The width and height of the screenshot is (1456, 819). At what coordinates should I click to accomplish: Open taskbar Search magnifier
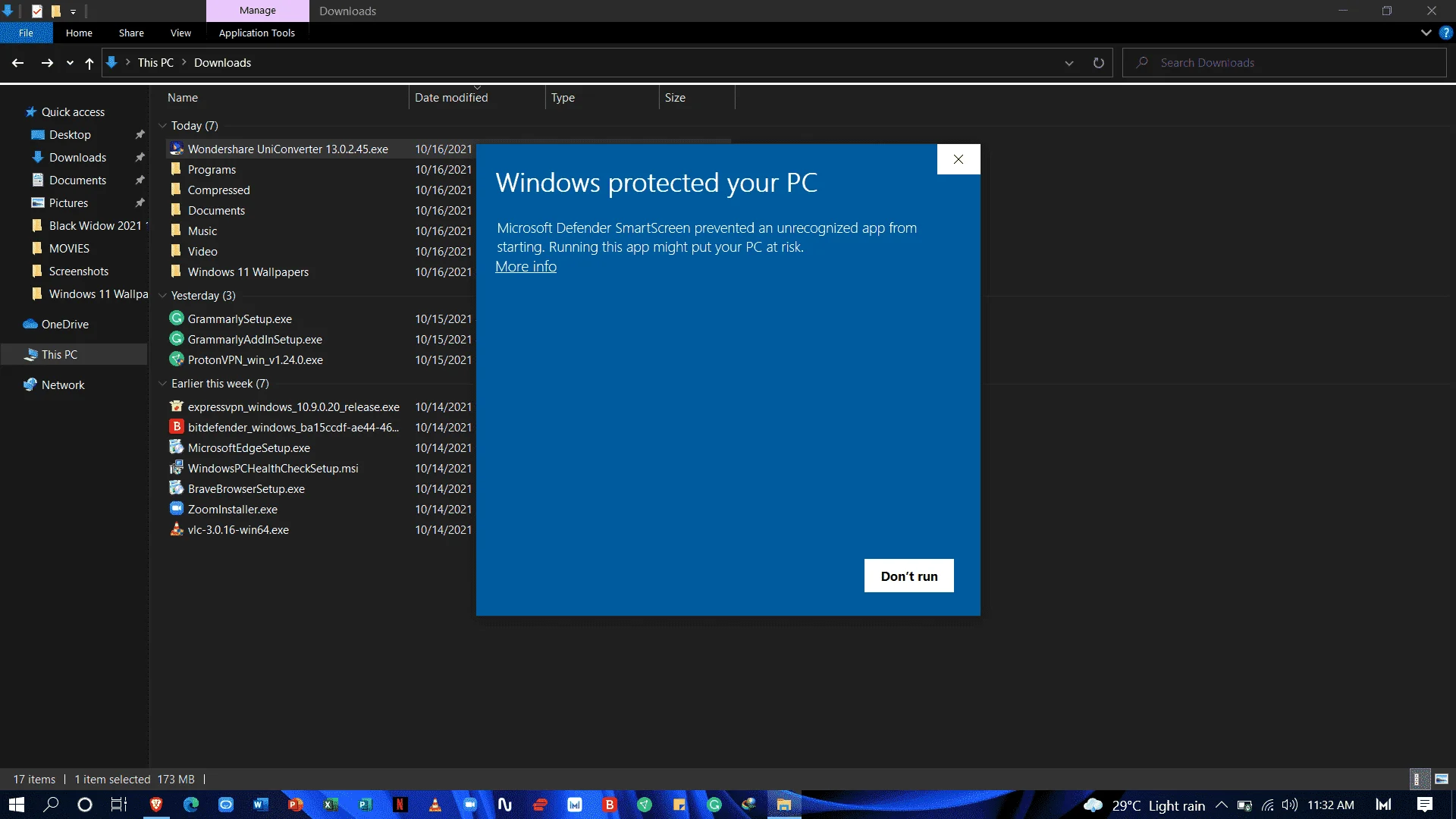[51, 805]
